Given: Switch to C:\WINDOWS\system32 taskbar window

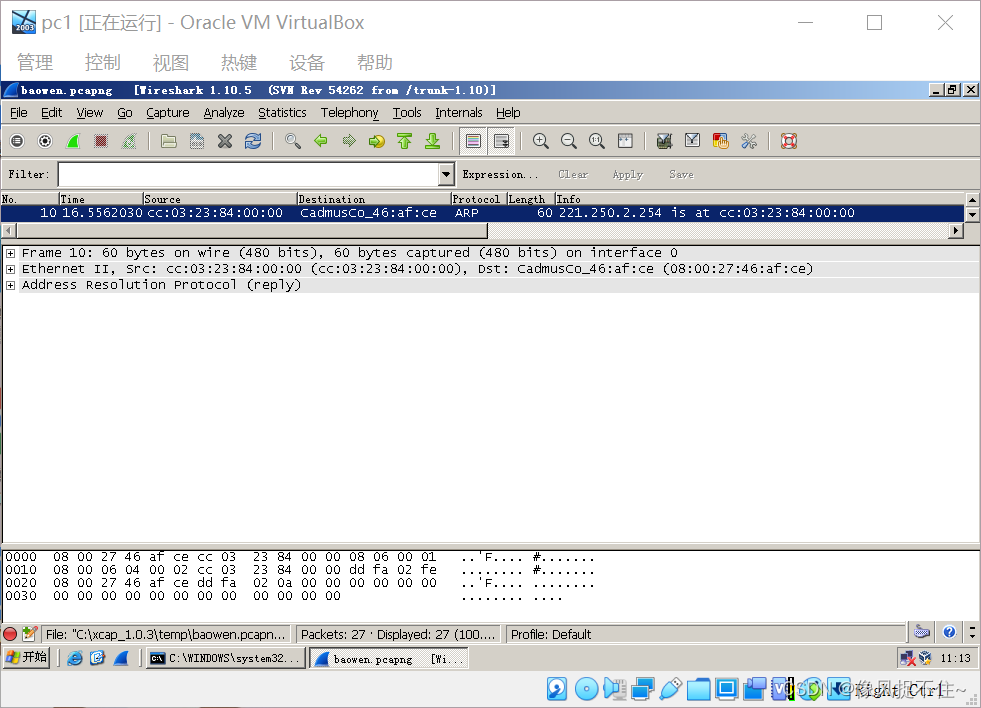Looking at the screenshot, I should click(x=226, y=658).
